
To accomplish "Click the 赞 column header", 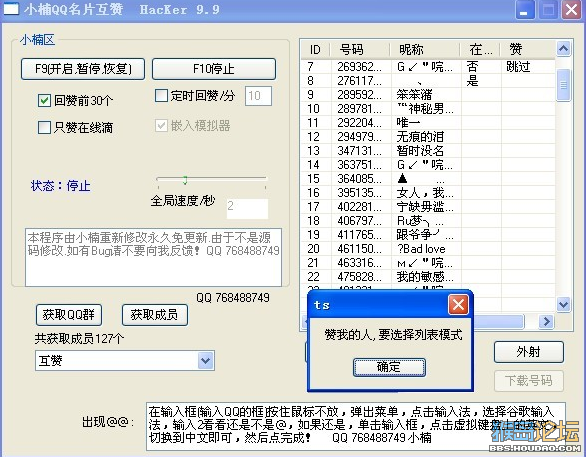I will (x=528, y=49).
